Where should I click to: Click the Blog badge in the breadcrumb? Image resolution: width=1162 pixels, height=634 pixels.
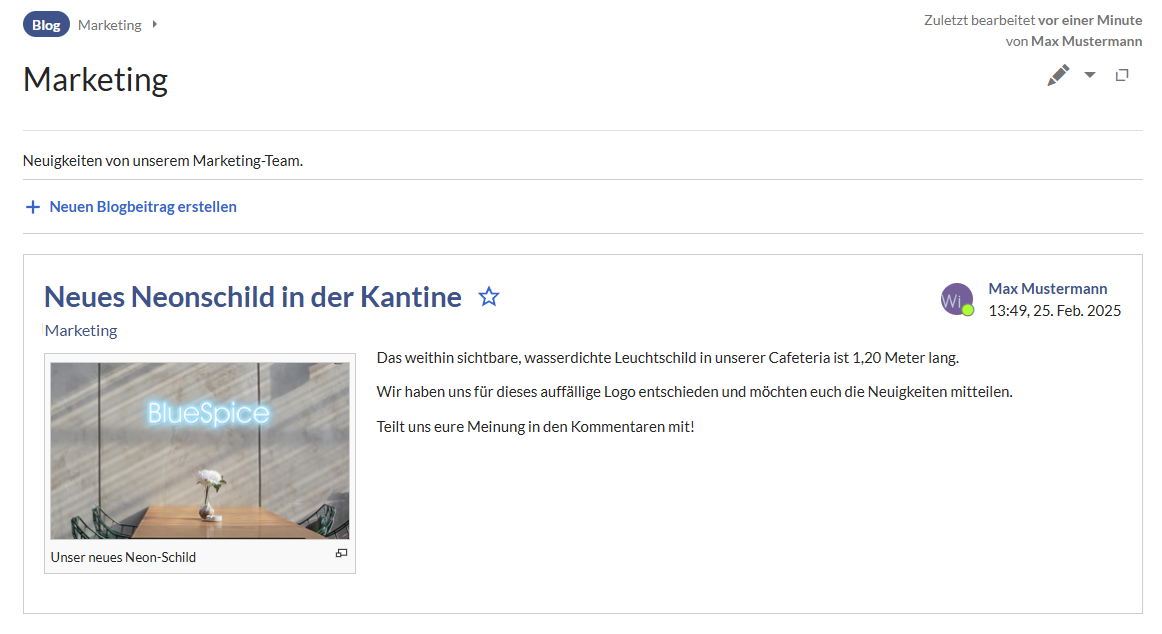tap(46, 25)
